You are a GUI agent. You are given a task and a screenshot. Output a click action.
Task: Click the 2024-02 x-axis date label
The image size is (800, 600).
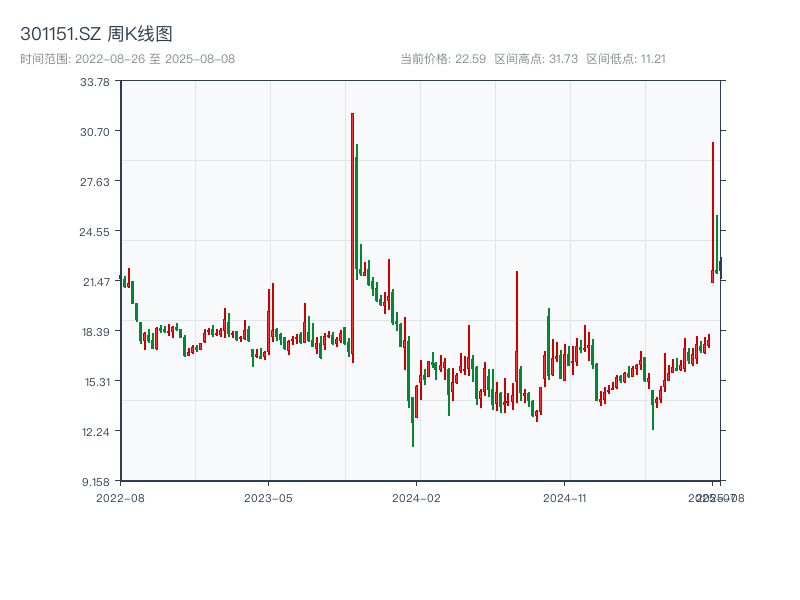pos(417,497)
